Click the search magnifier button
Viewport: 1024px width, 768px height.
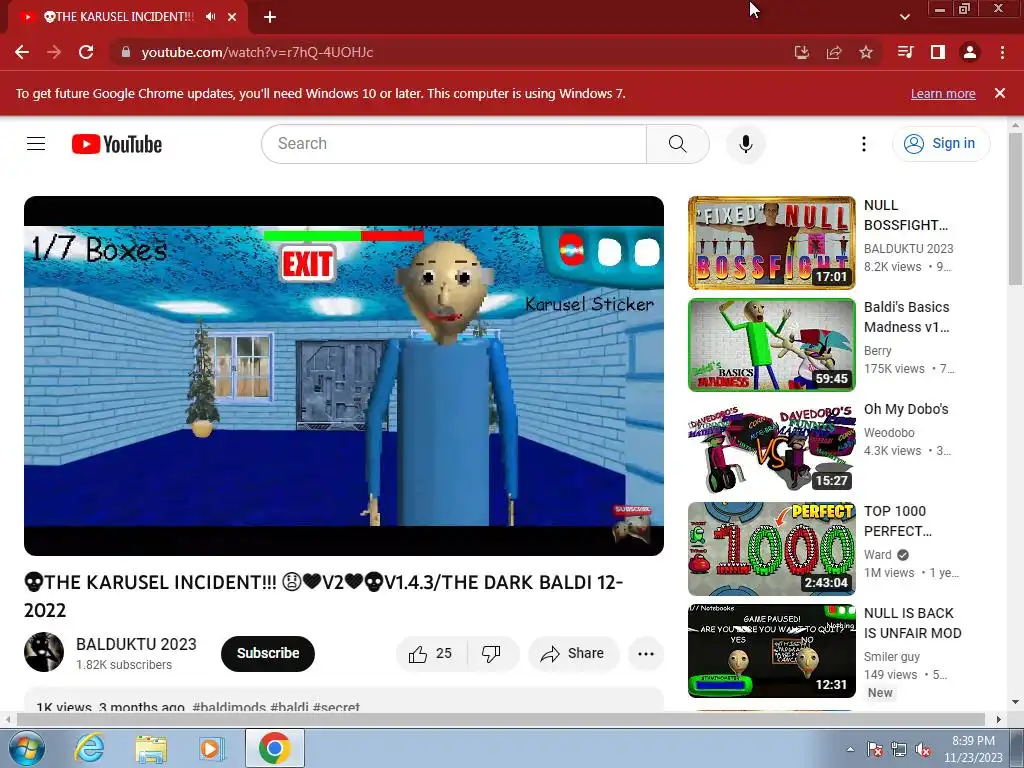tap(677, 144)
